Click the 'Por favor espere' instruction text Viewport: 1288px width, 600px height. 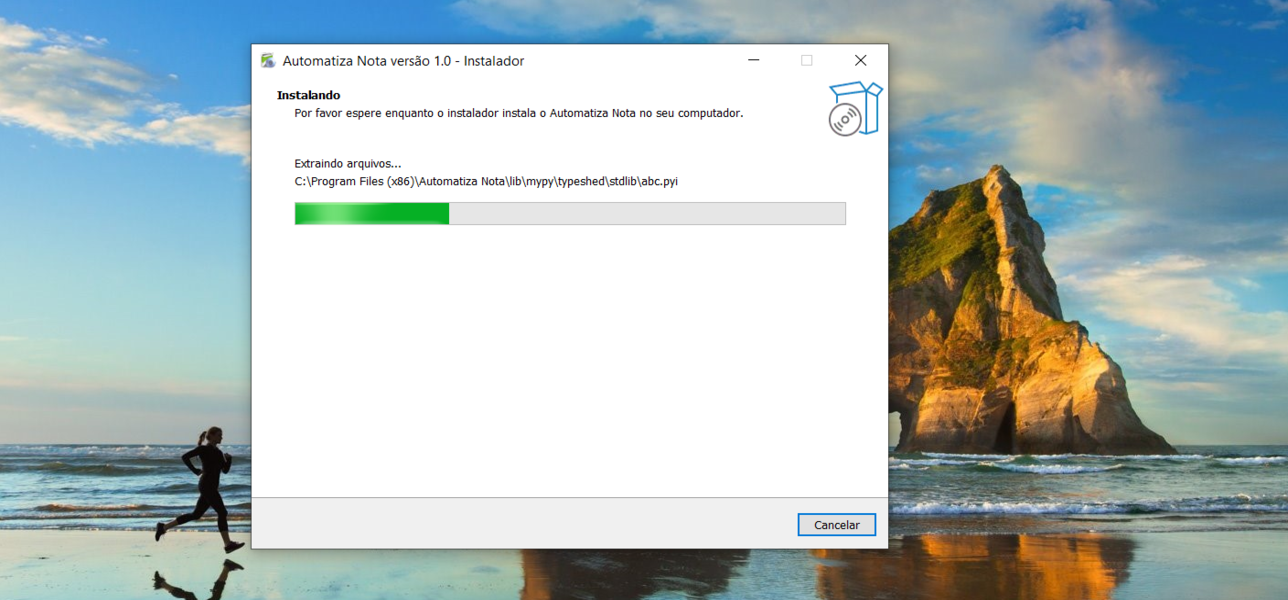(x=518, y=113)
